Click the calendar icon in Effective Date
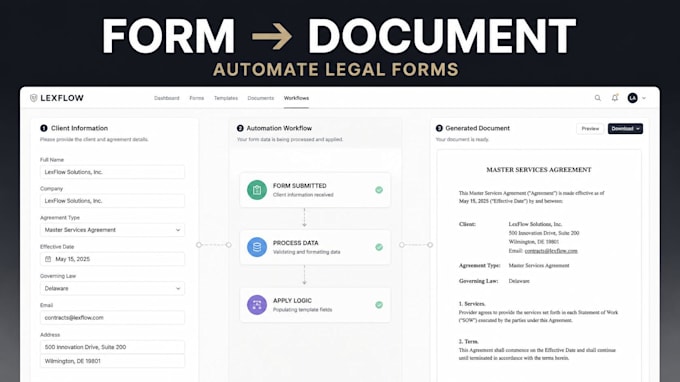The width and height of the screenshot is (680, 382). 48,259
